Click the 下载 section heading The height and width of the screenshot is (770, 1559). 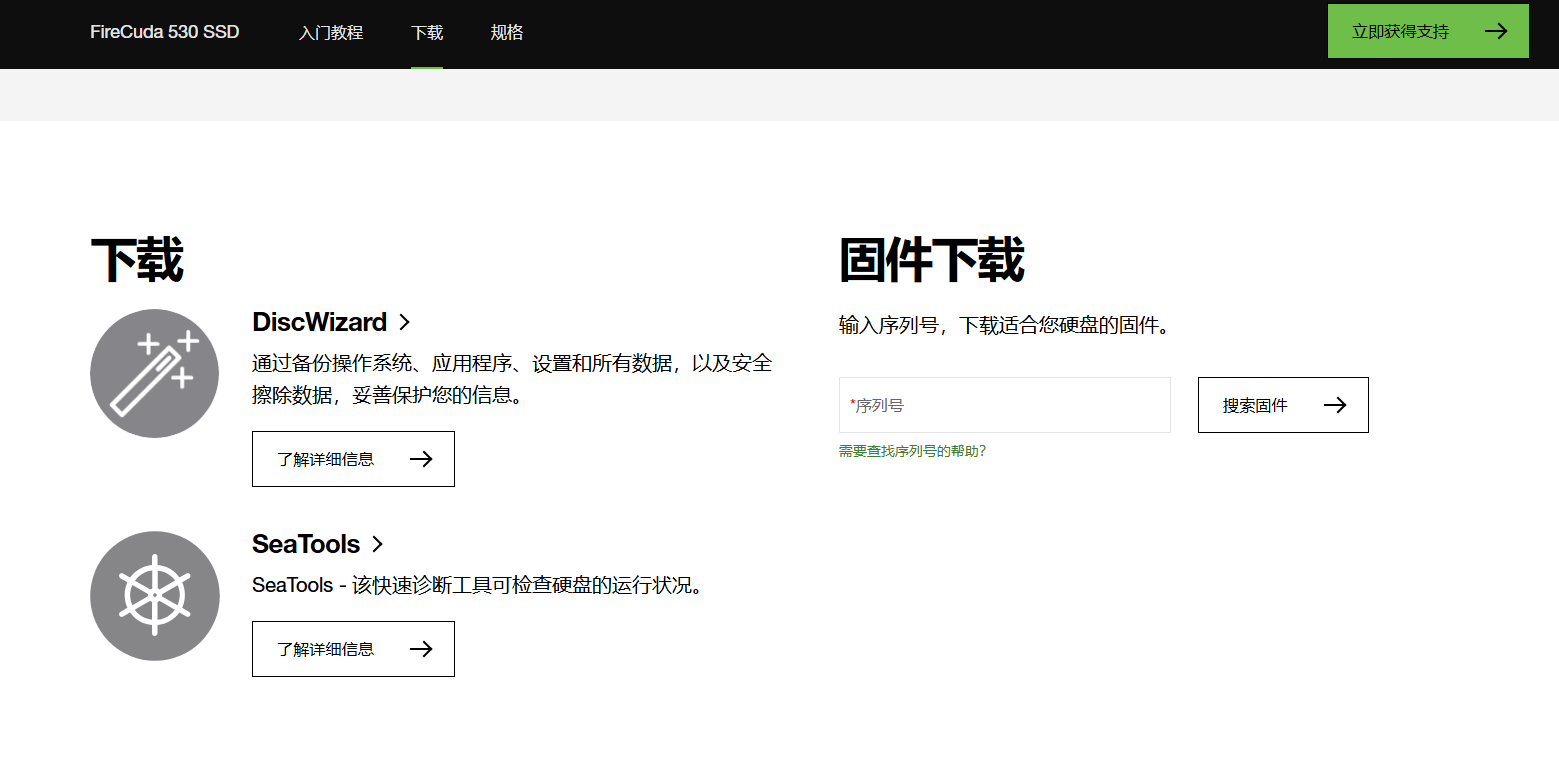click(x=137, y=261)
